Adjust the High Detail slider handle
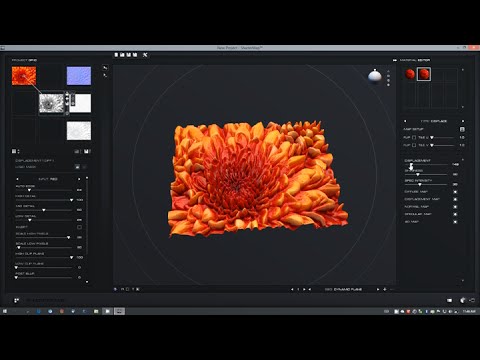The height and width of the screenshot is (360, 480). 71,200
